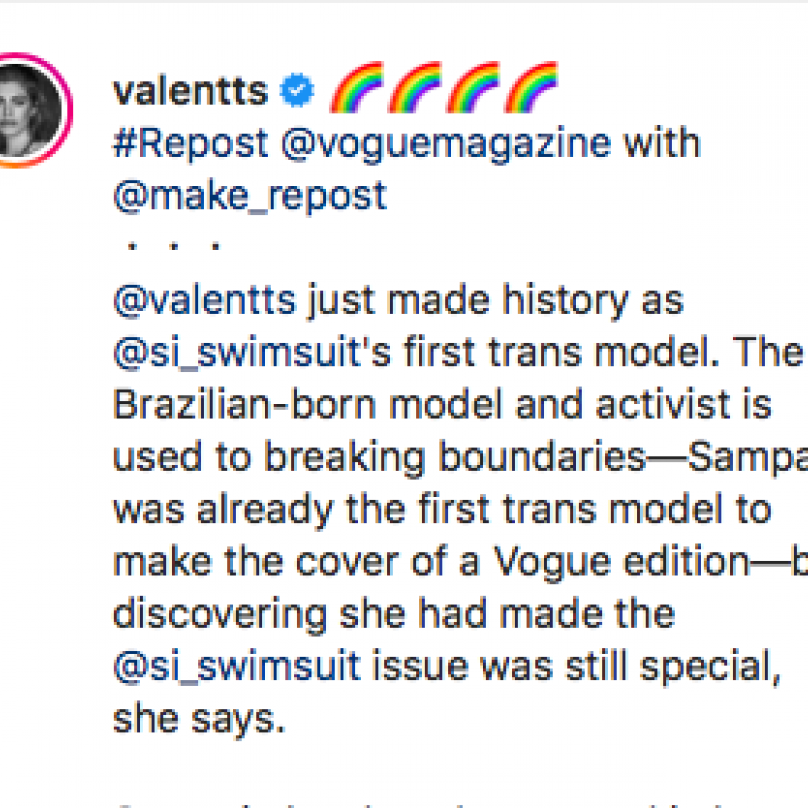Click the 'Vogue edition' caption text
The image size is (808, 808).
621,562
